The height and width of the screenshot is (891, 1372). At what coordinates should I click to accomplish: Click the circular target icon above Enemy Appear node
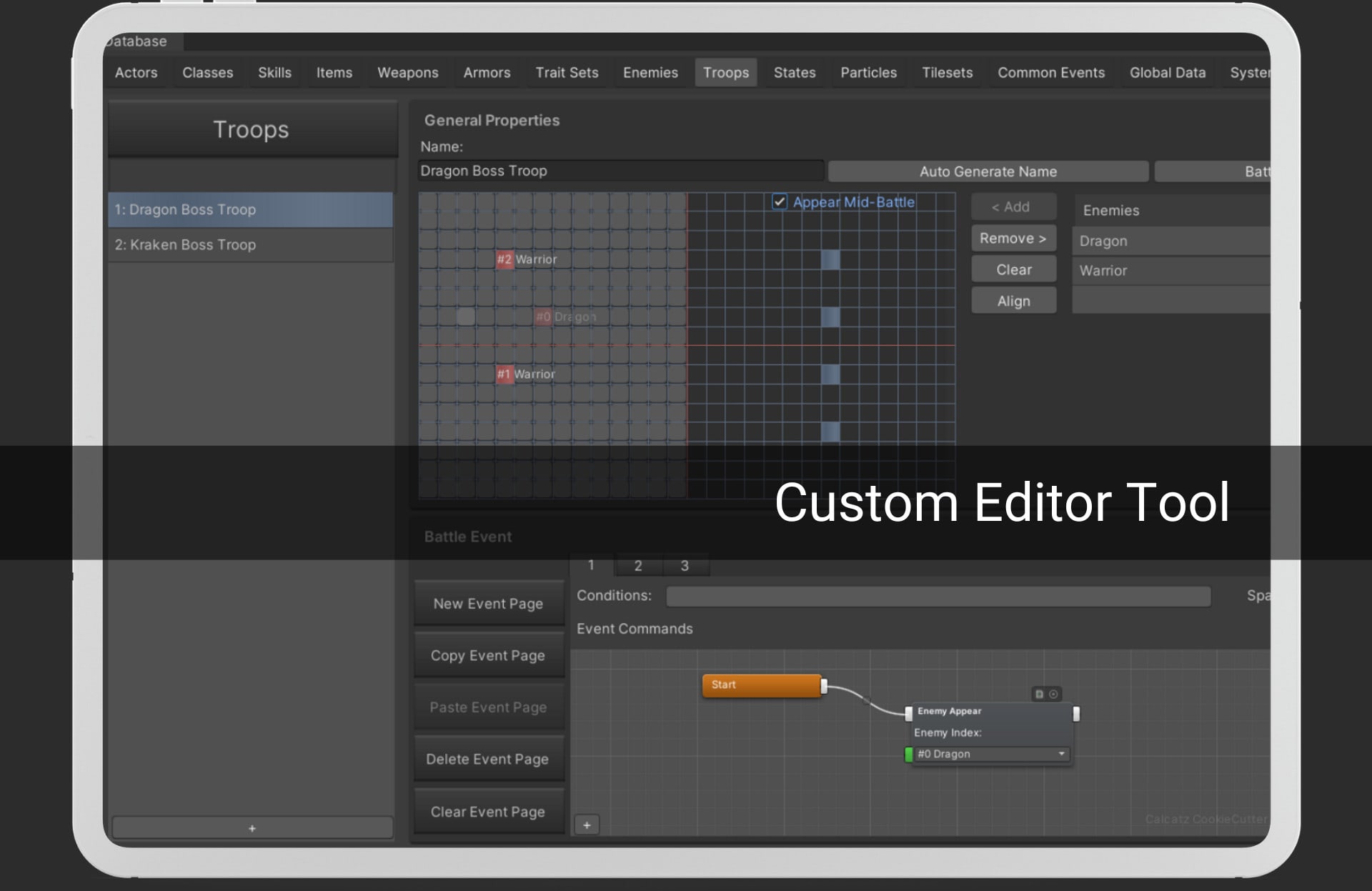coord(1053,694)
